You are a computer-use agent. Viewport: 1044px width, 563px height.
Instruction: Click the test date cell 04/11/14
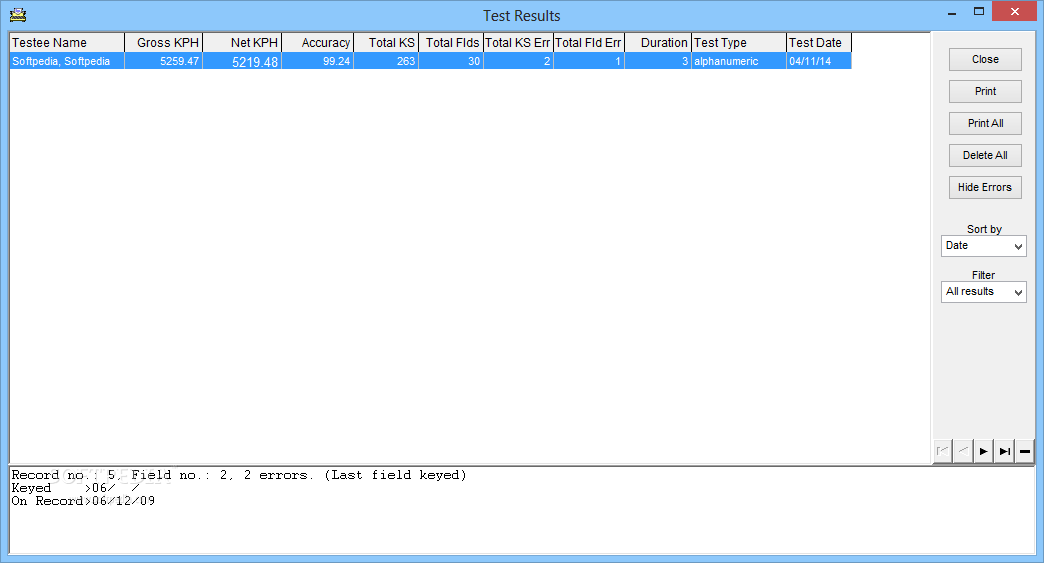point(819,61)
